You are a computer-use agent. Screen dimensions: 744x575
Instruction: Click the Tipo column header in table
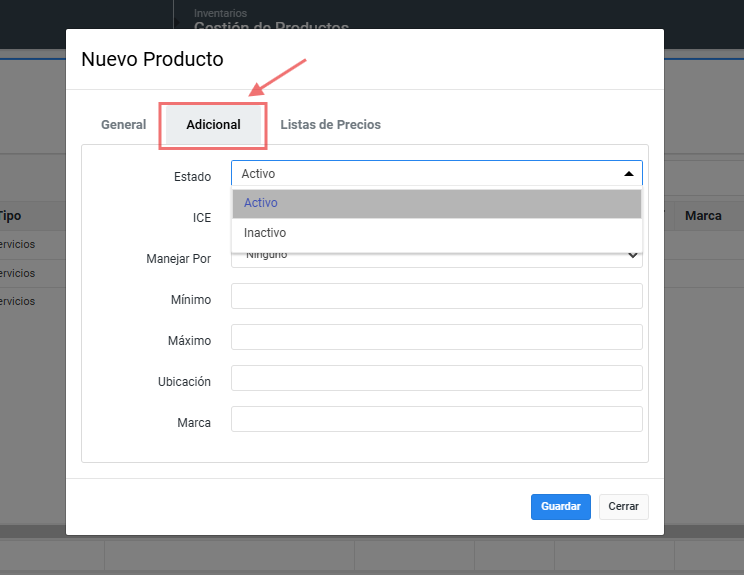pyautogui.click(x=10, y=216)
